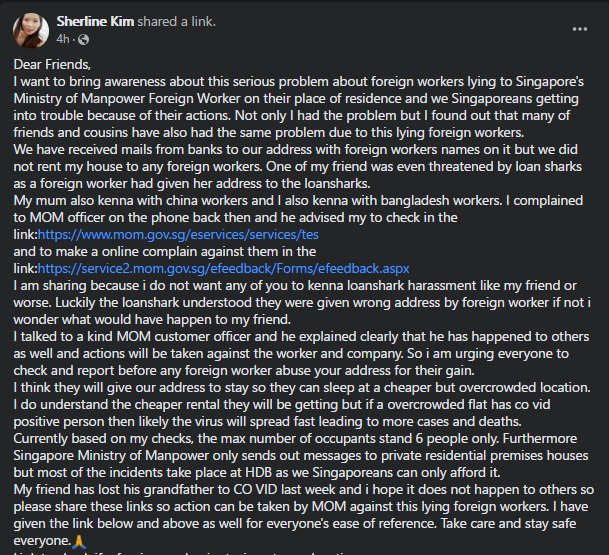The width and height of the screenshot is (609, 555).
Task: Click the 'Dear Friends,' greeting line
Action: (x=52, y=64)
